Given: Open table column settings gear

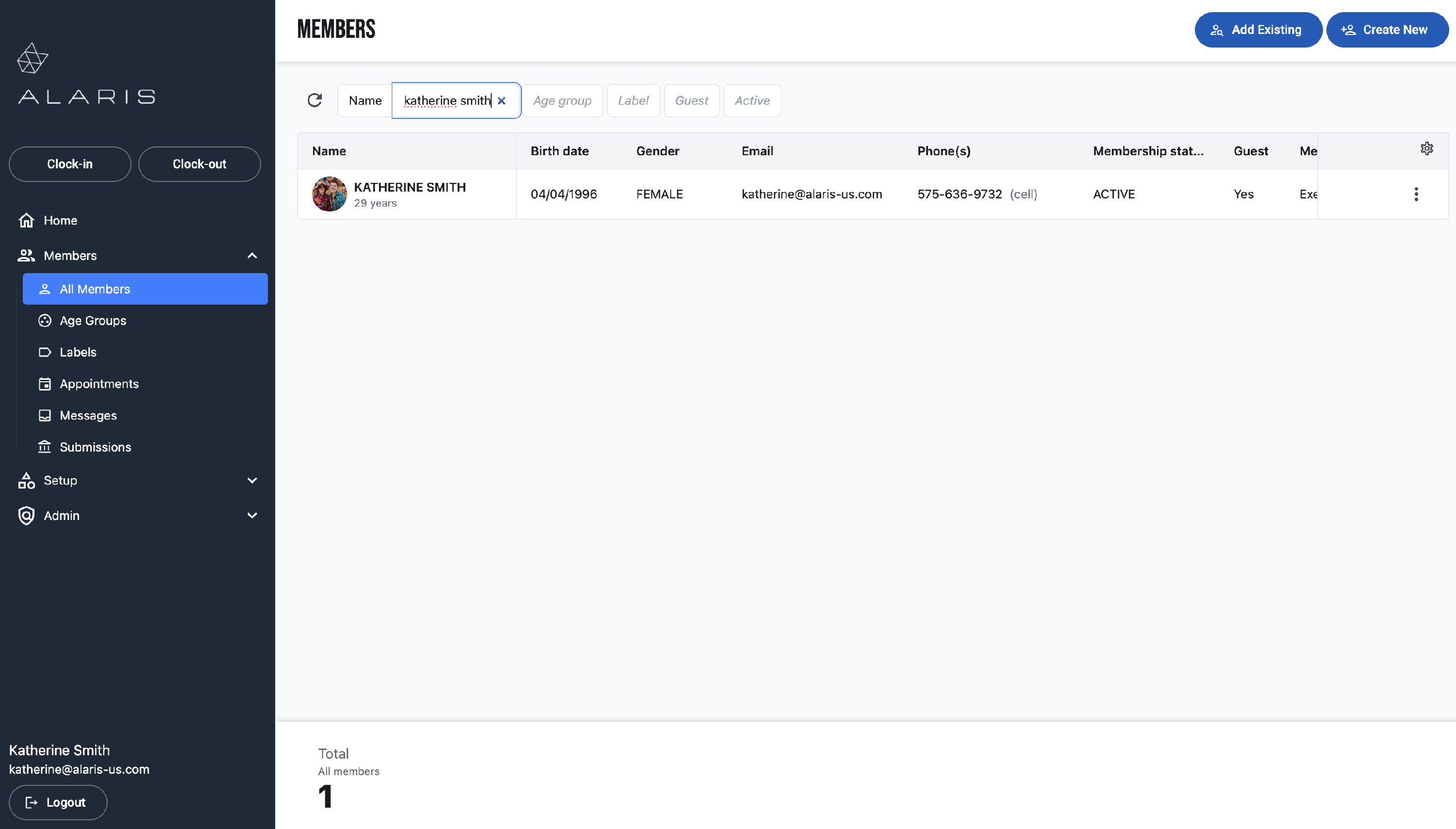Looking at the screenshot, I should 1426,148.
